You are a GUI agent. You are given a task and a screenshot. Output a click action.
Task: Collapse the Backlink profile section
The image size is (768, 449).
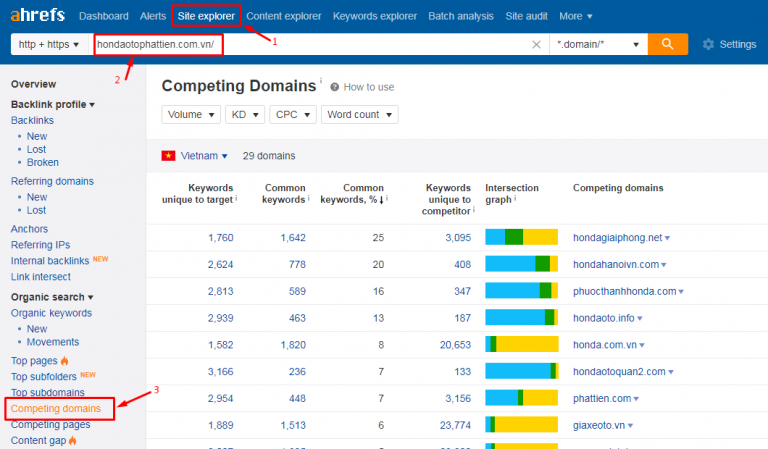click(53, 104)
